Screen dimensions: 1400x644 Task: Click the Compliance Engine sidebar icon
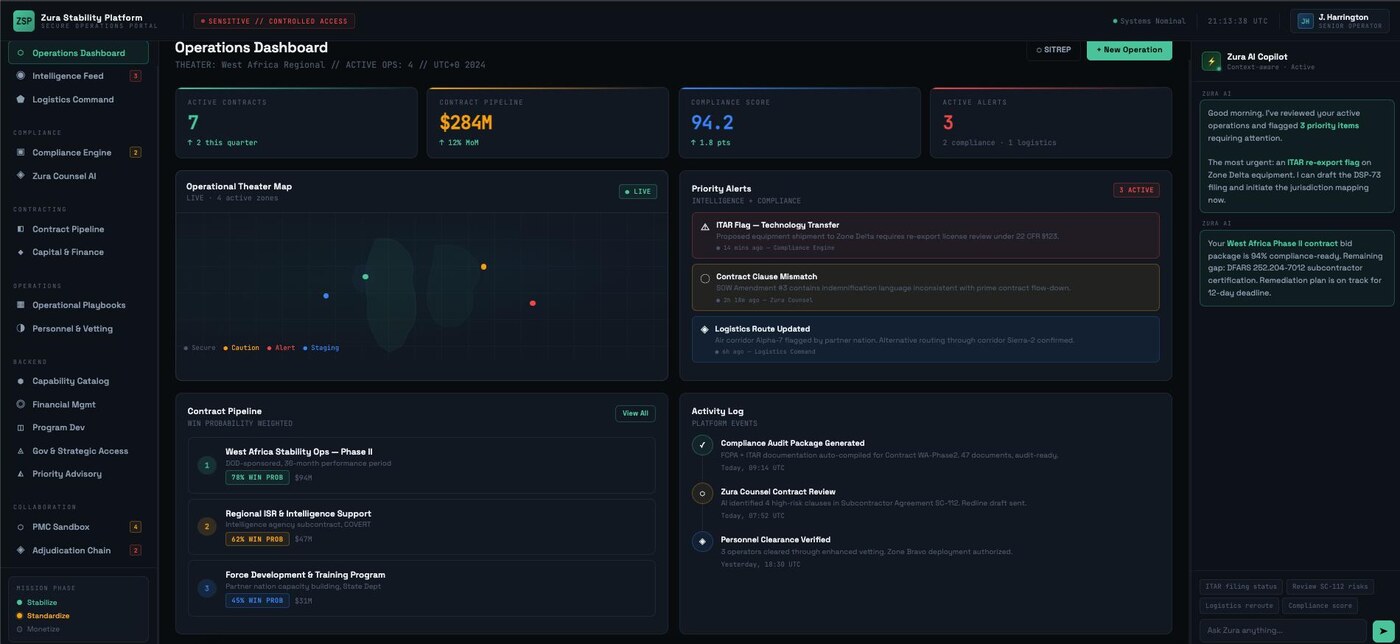[x=21, y=152]
